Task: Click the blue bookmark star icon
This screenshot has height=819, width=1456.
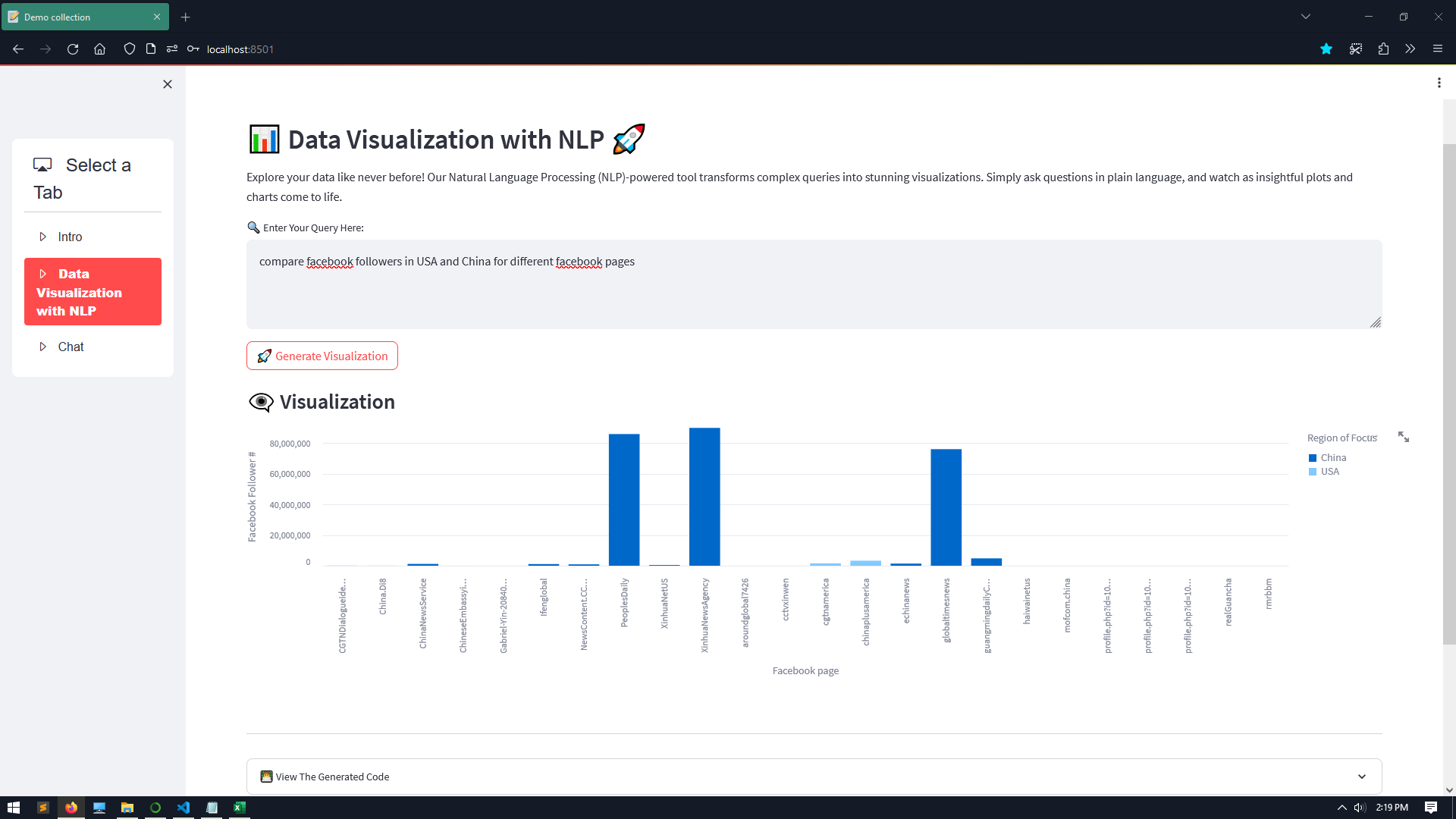Action: click(1326, 49)
